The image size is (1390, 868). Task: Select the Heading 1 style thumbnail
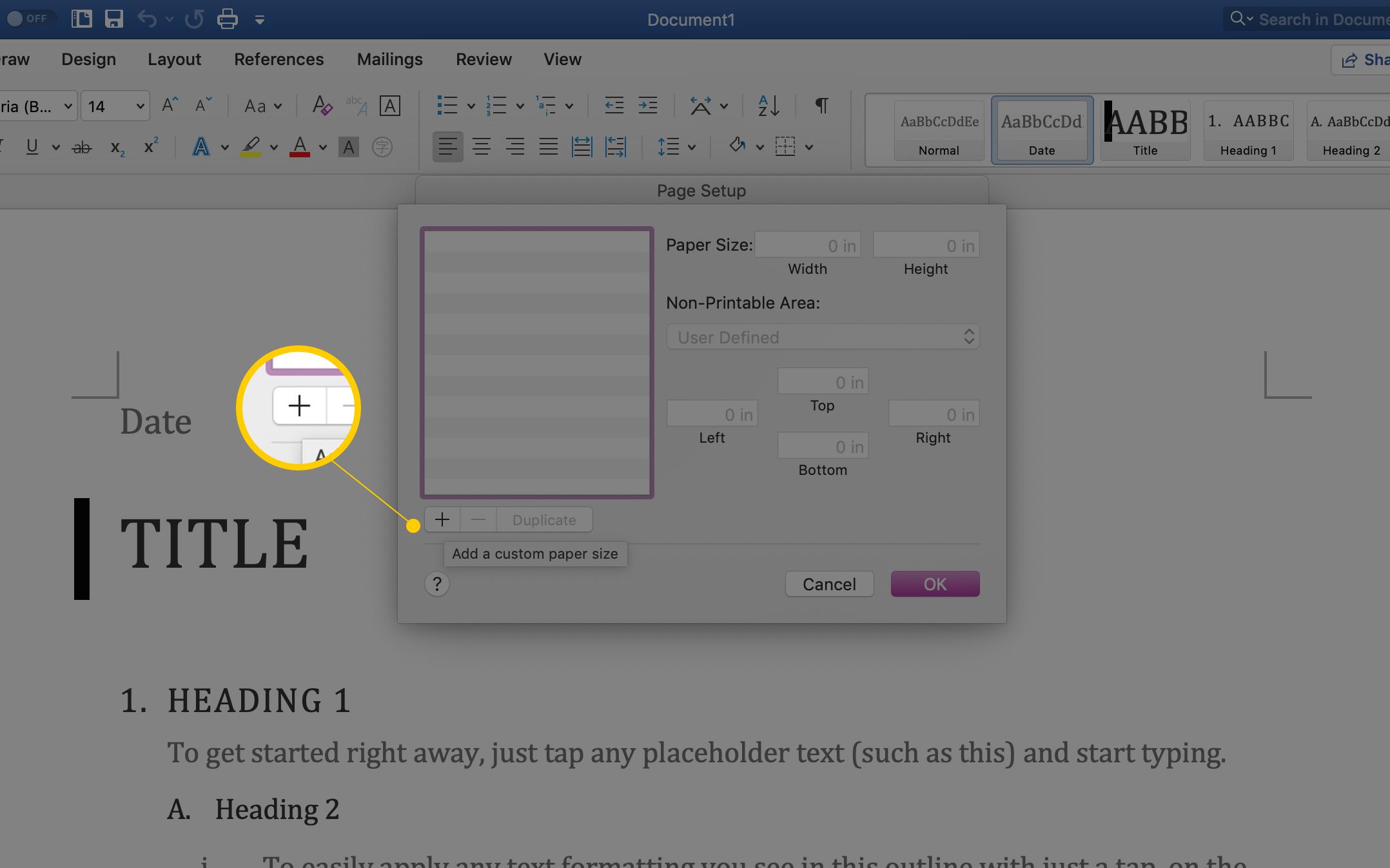(x=1248, y=131)
